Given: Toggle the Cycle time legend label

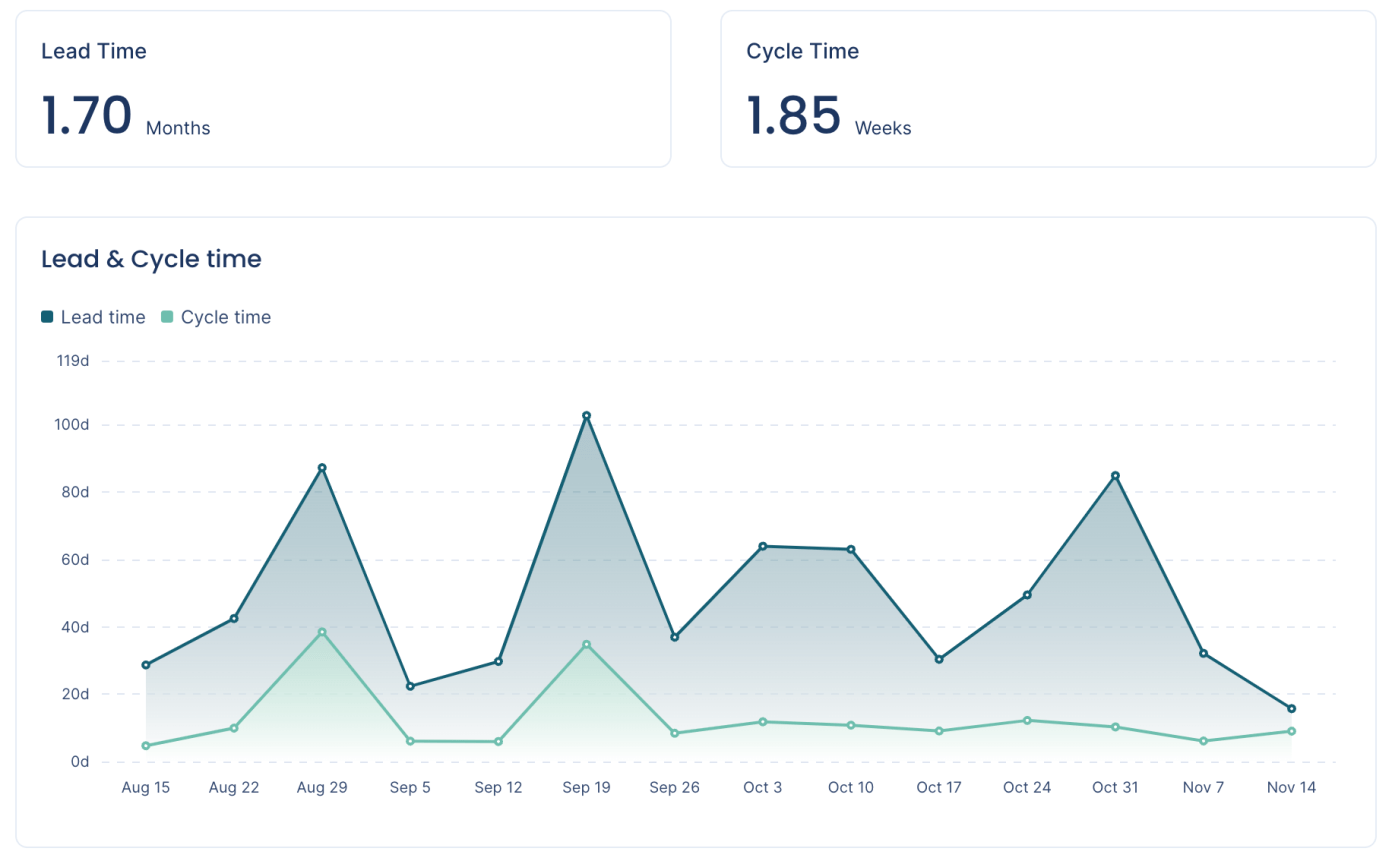Looking at the screenshot, I should 225,317.
